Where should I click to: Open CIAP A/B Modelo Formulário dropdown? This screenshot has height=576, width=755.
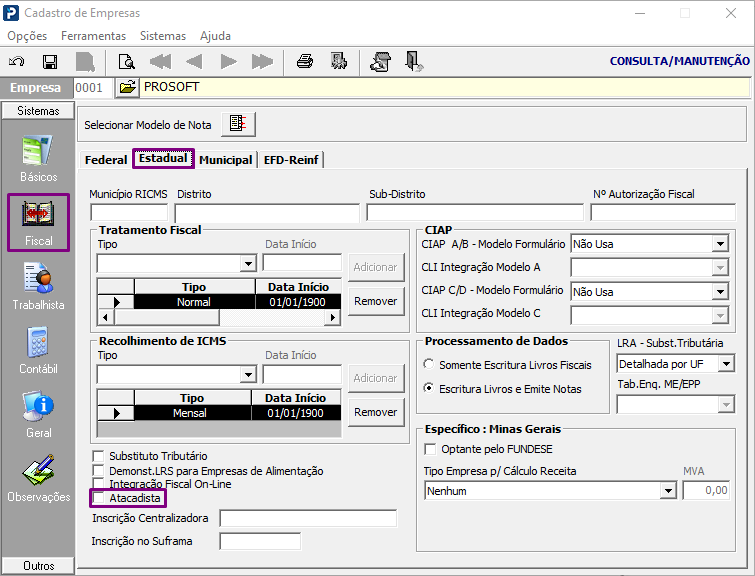720,244
